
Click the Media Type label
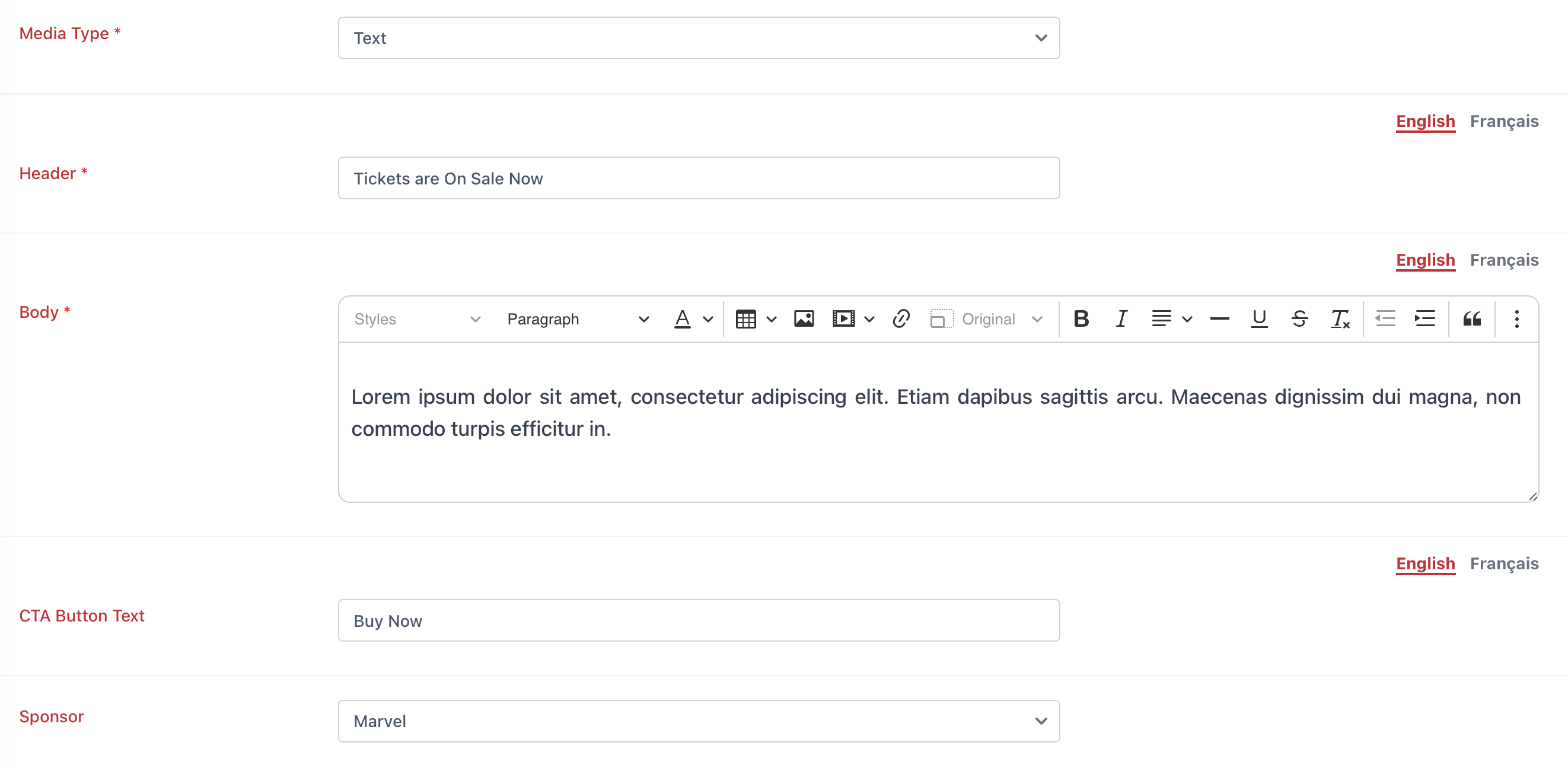[70, 33]
